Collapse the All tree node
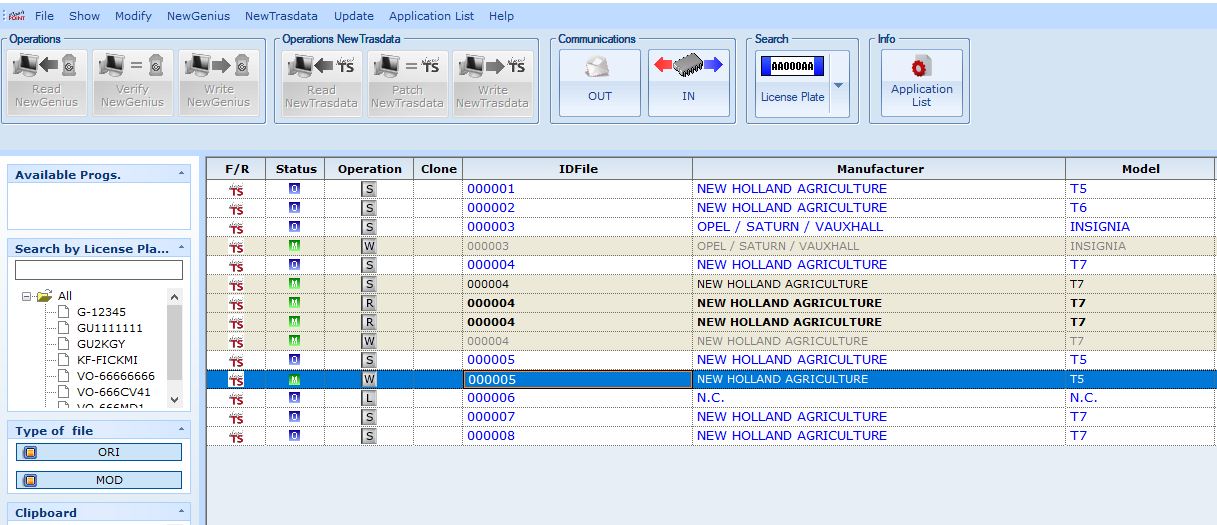 click(27, 296)
